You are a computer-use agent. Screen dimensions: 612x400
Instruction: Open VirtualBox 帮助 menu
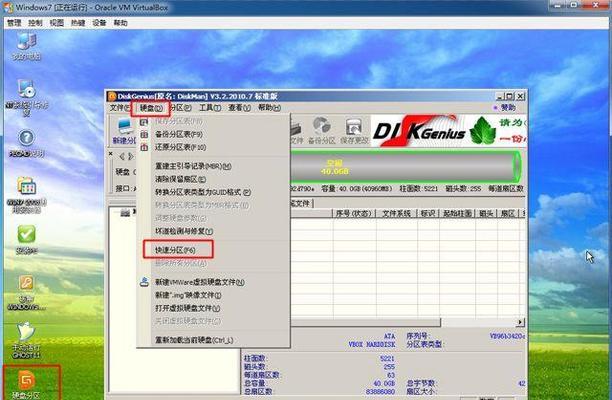tap(121, 23)
